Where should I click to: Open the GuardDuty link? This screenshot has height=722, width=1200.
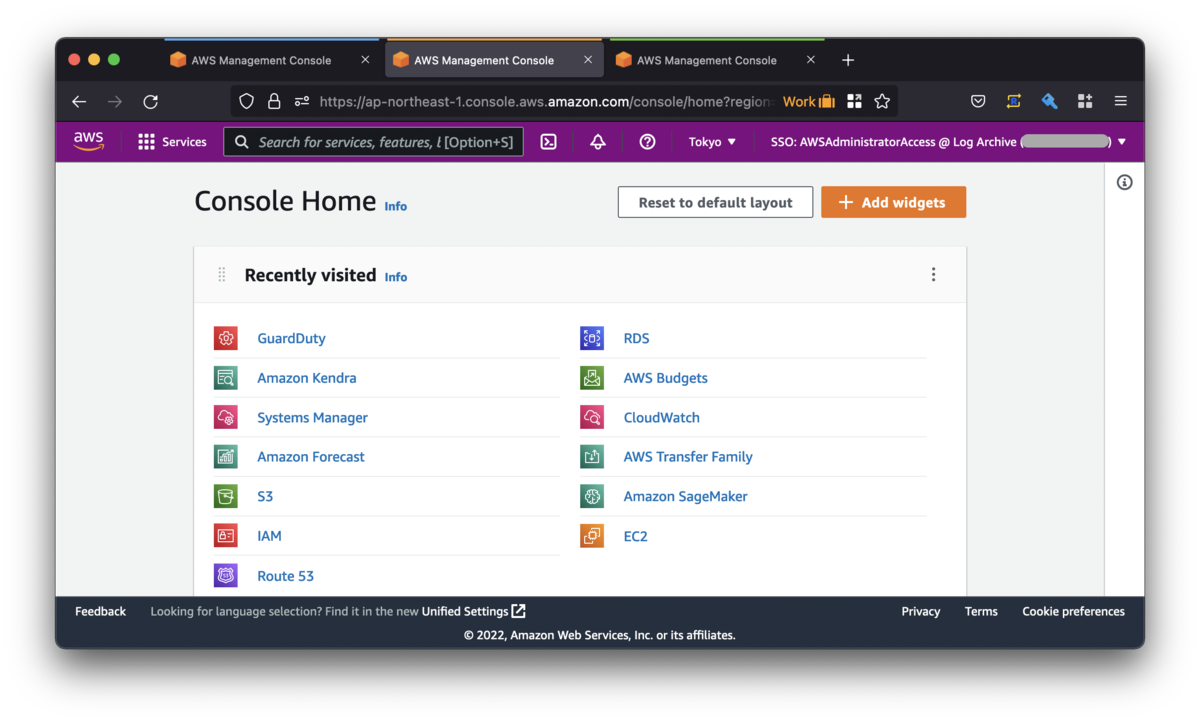tap(291, 338)
